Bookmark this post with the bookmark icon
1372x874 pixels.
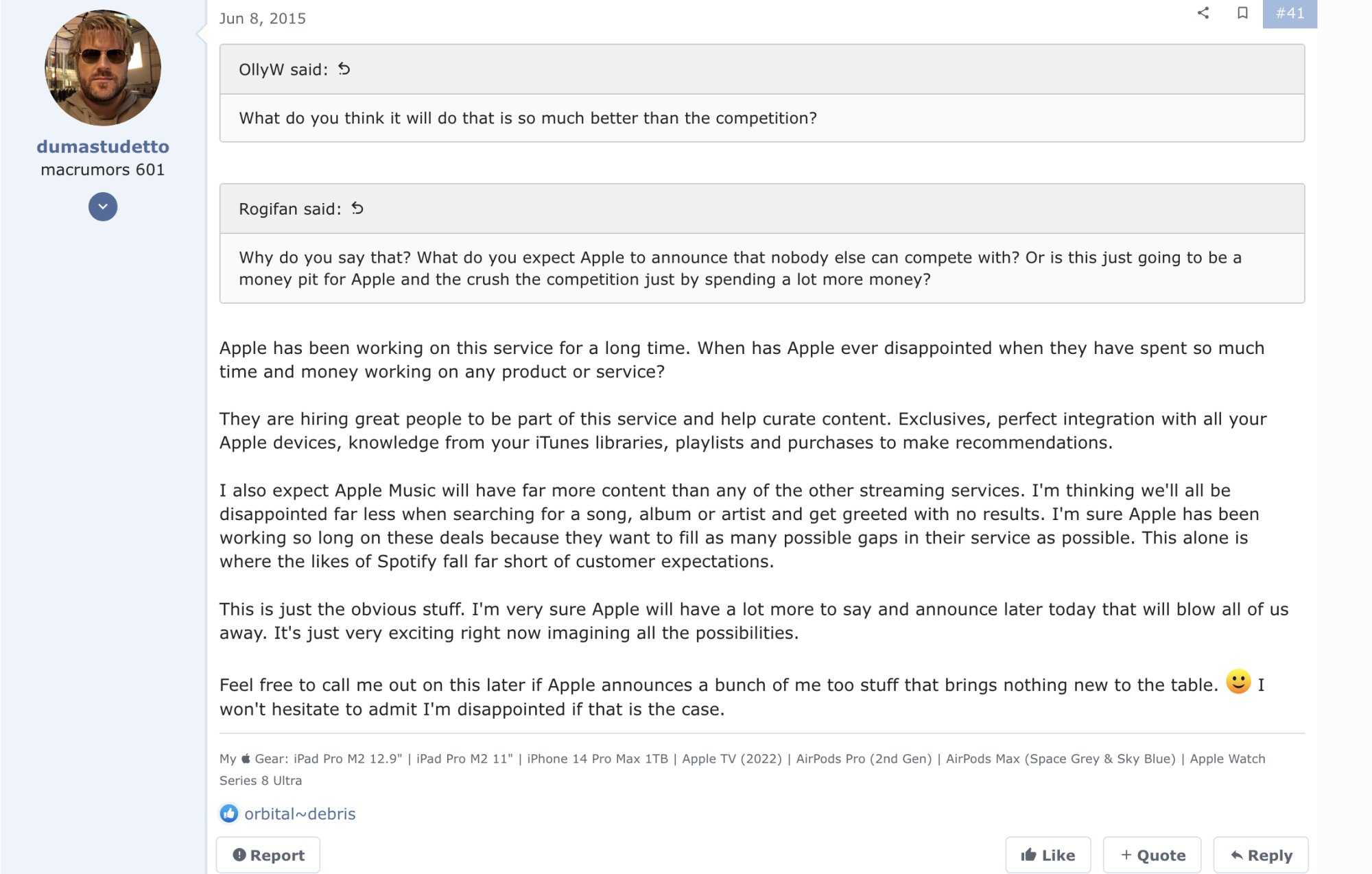point(1242,12)
